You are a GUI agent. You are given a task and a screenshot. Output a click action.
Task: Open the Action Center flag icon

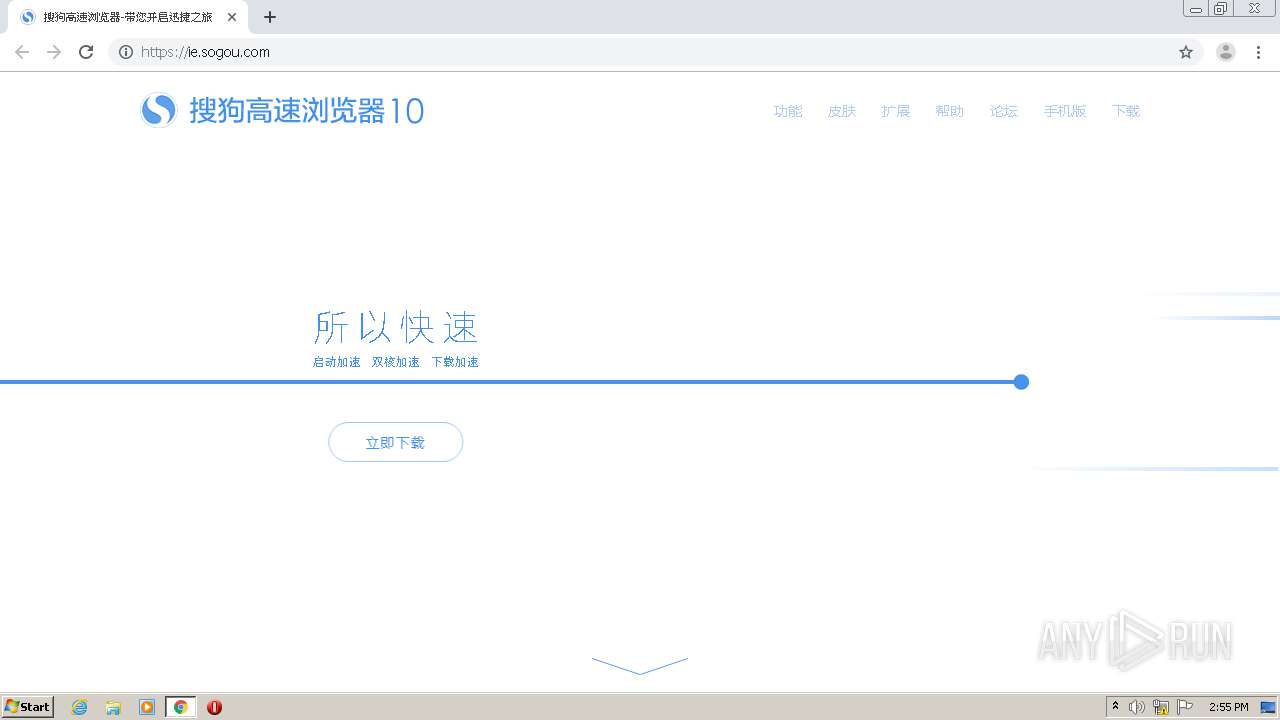click(1185, 707)
